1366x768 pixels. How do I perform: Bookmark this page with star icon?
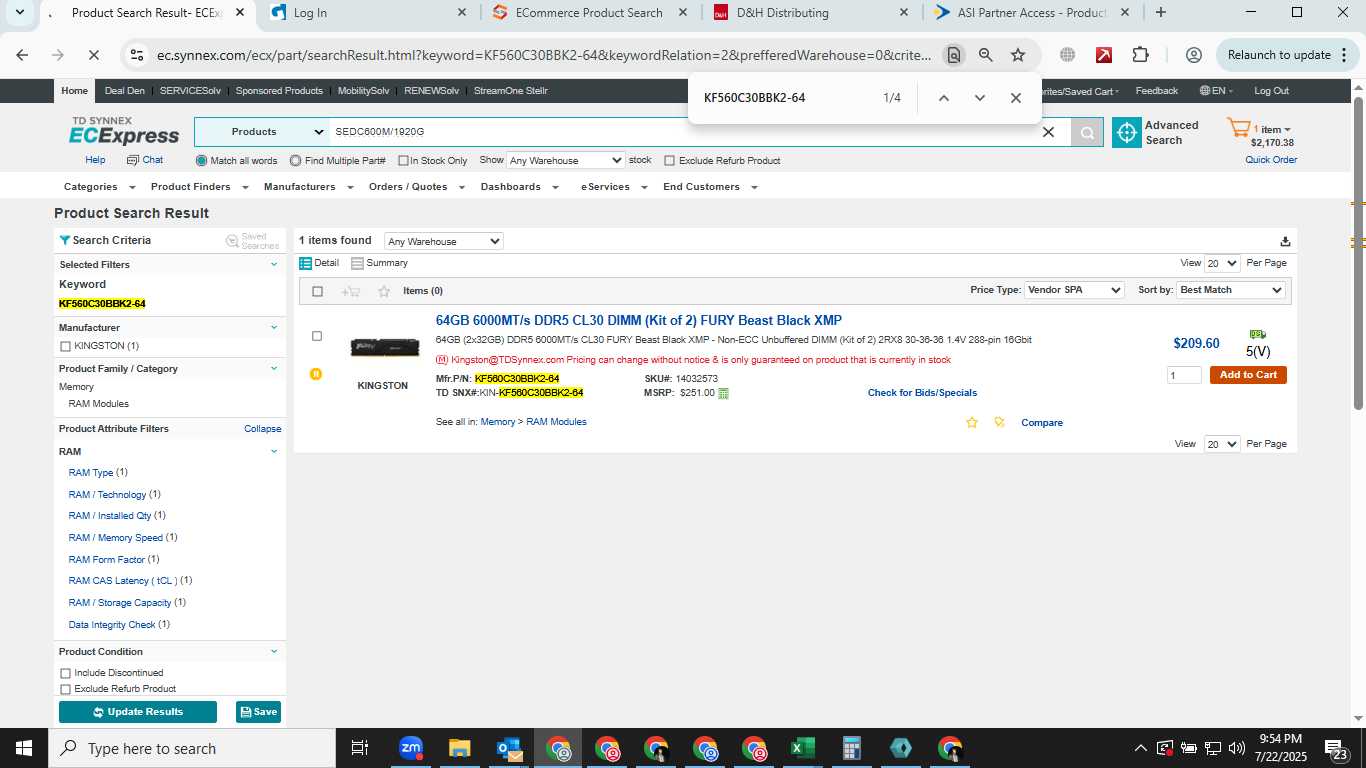(1018, 55)
